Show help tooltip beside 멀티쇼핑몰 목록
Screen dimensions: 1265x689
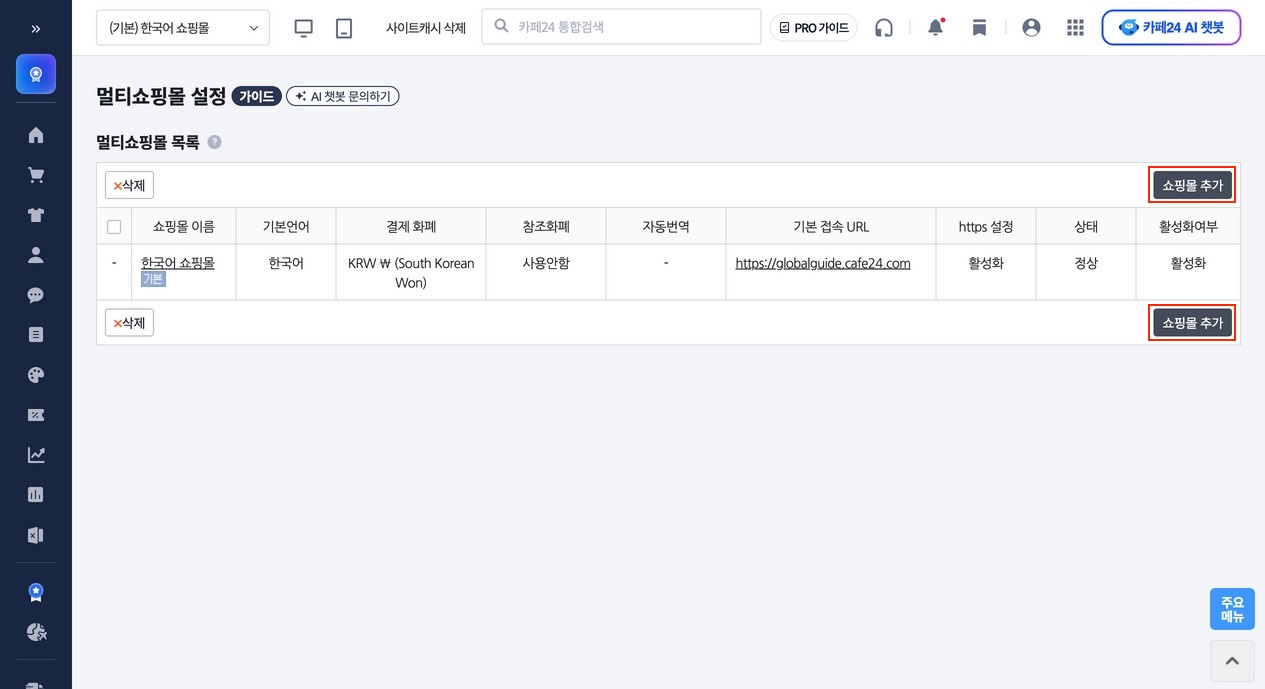(214, 142)
